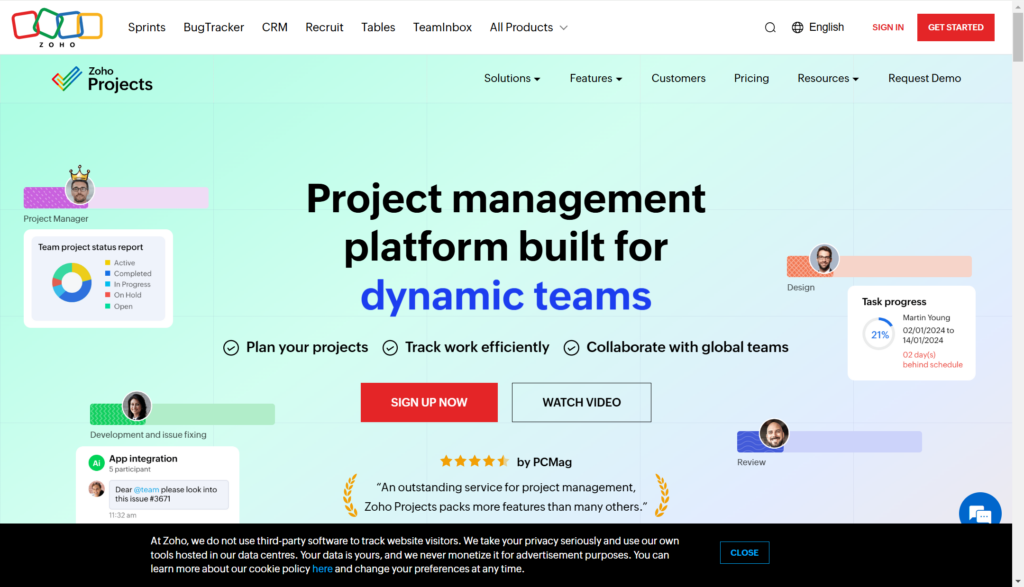Open the search magnifier icon
Image resolution: width=1024 pixels, height=587 pixels.
click(770, 27)
